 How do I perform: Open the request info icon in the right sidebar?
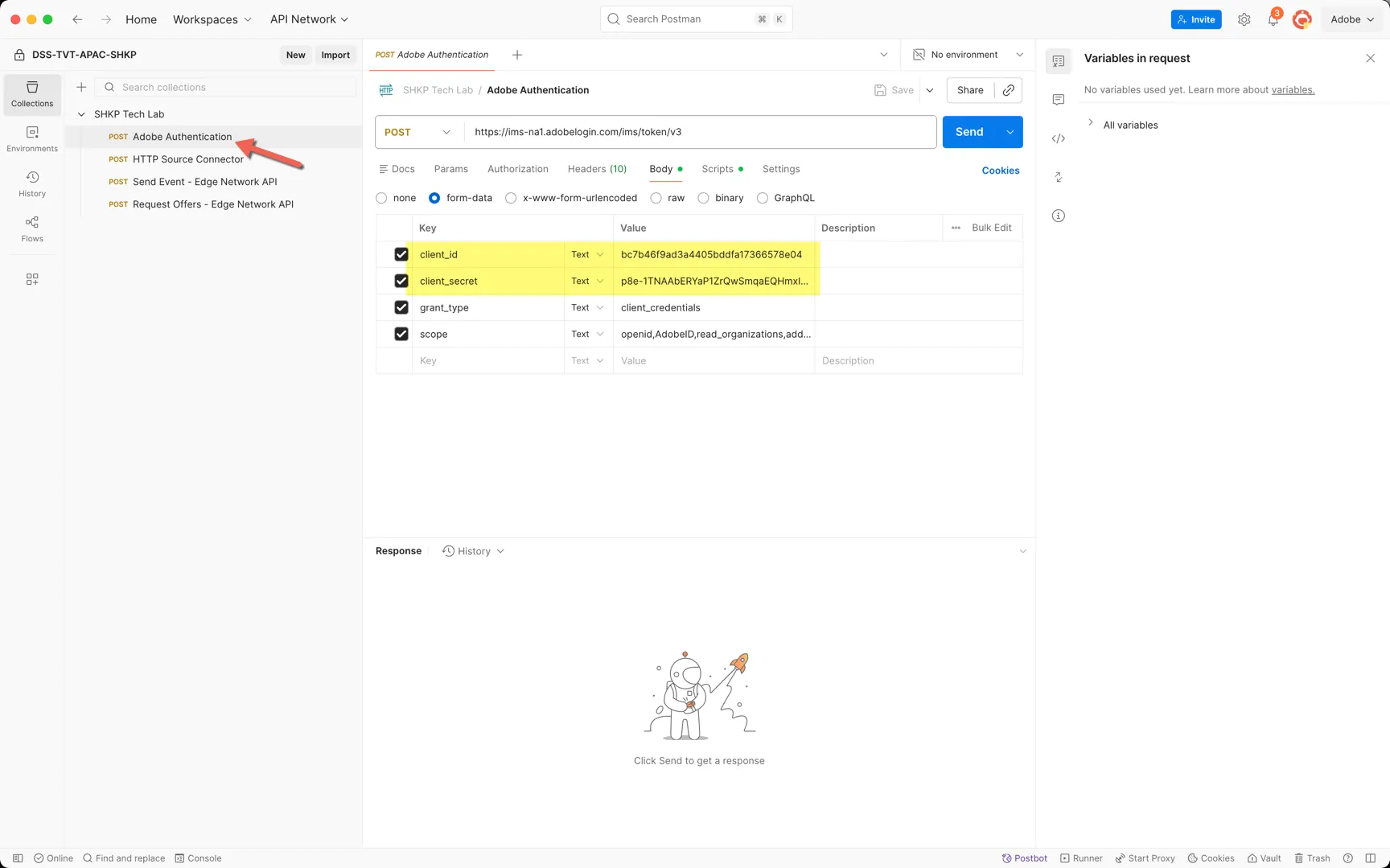[1059, 216]
